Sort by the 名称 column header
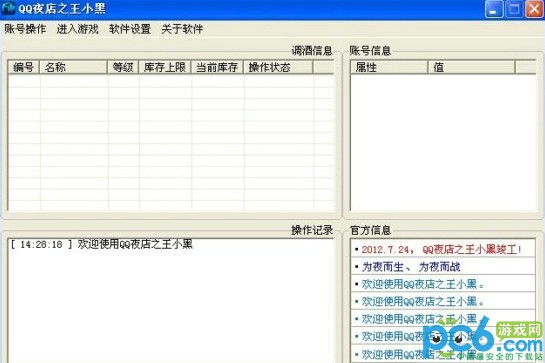The width and height of the screenshot is (545, 363). (x=74, y=67)
